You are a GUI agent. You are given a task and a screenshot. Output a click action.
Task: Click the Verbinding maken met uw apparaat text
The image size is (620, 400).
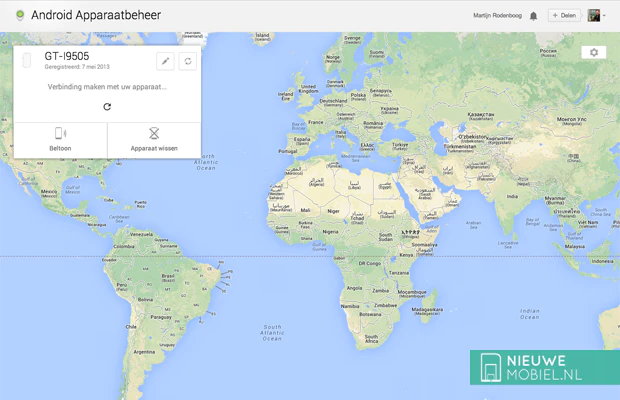[x=107, y=87]
